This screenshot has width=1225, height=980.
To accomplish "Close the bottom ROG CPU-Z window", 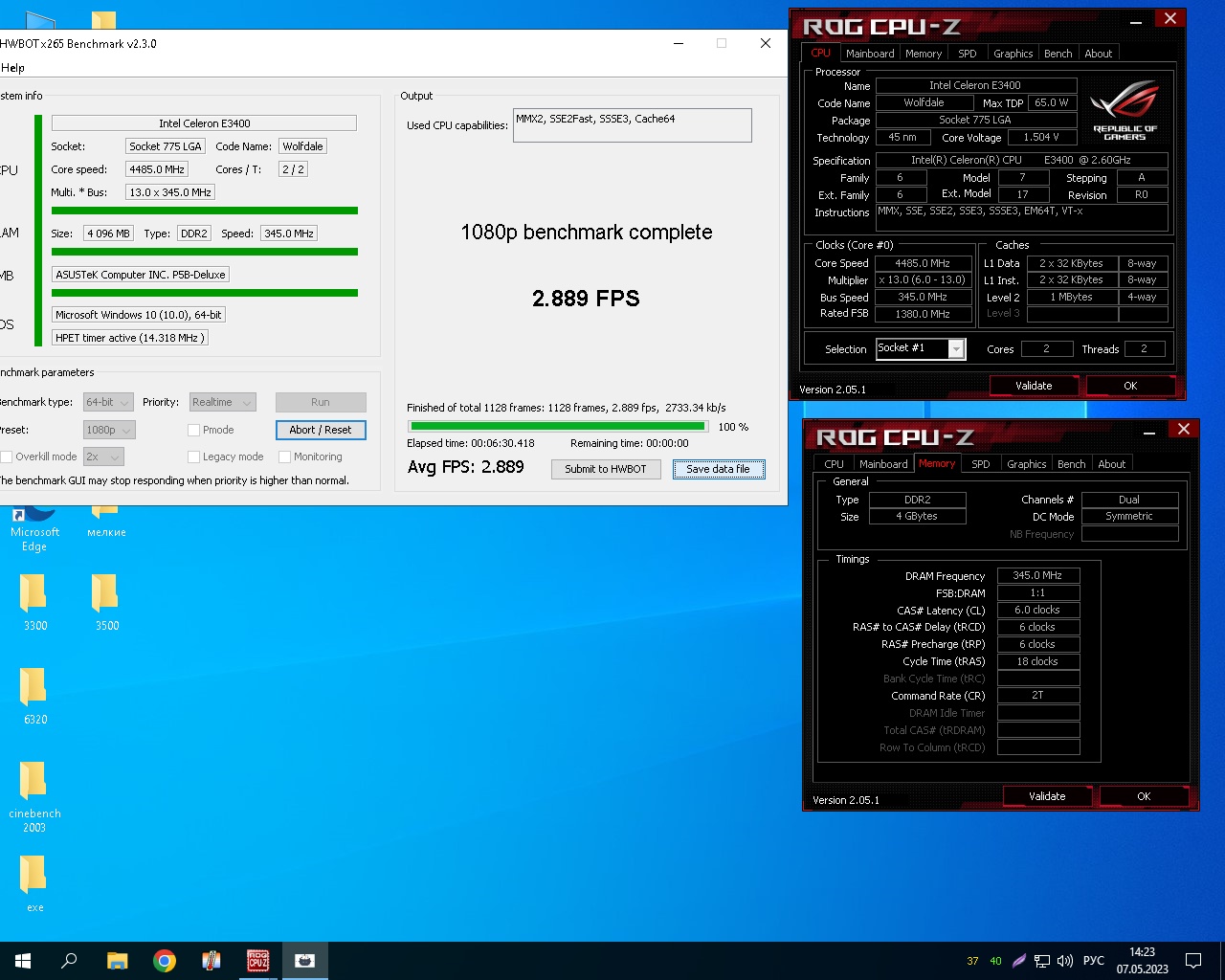I will 1184,430.
